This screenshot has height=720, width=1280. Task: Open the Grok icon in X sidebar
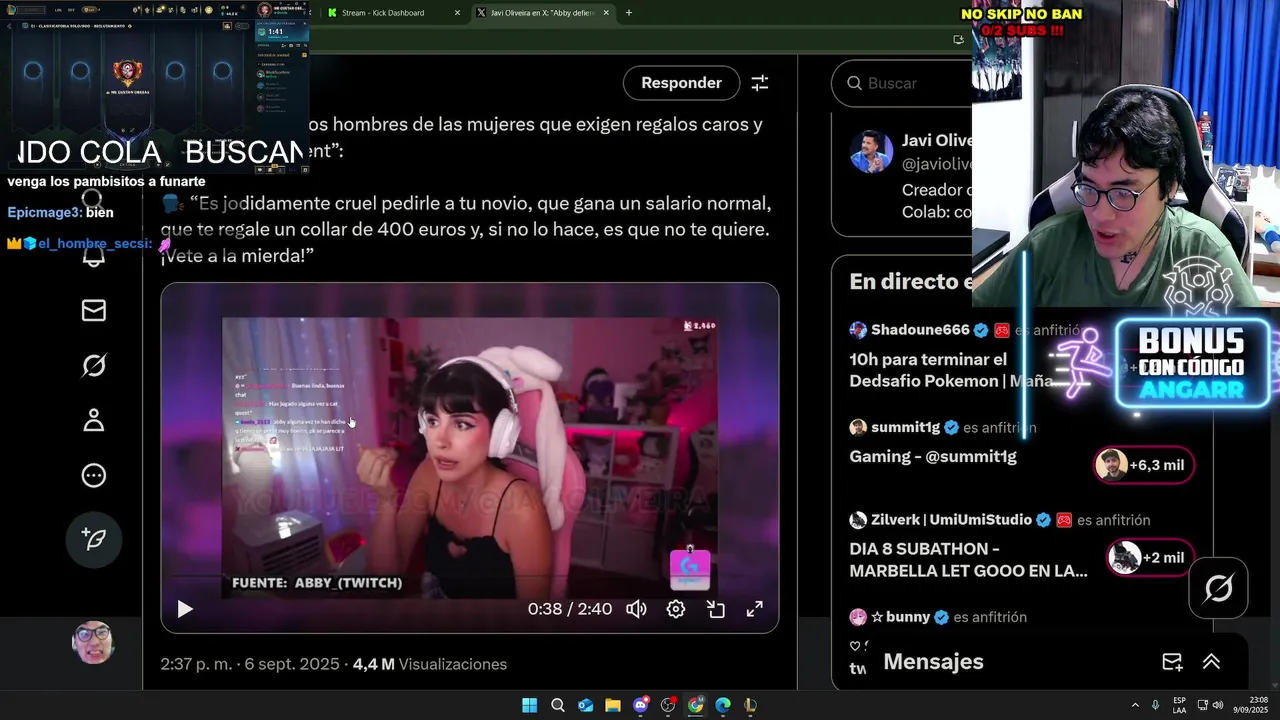(93, 366)
